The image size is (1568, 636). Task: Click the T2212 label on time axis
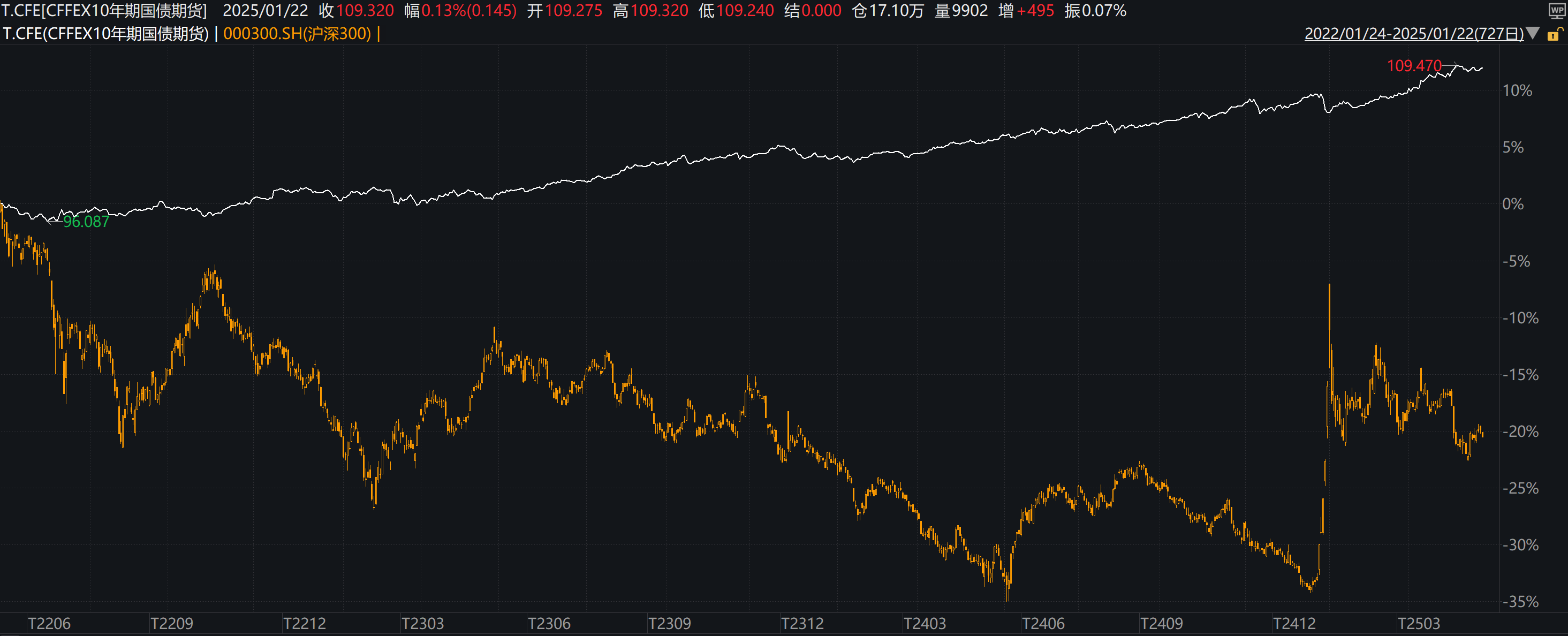pos(305,623)
